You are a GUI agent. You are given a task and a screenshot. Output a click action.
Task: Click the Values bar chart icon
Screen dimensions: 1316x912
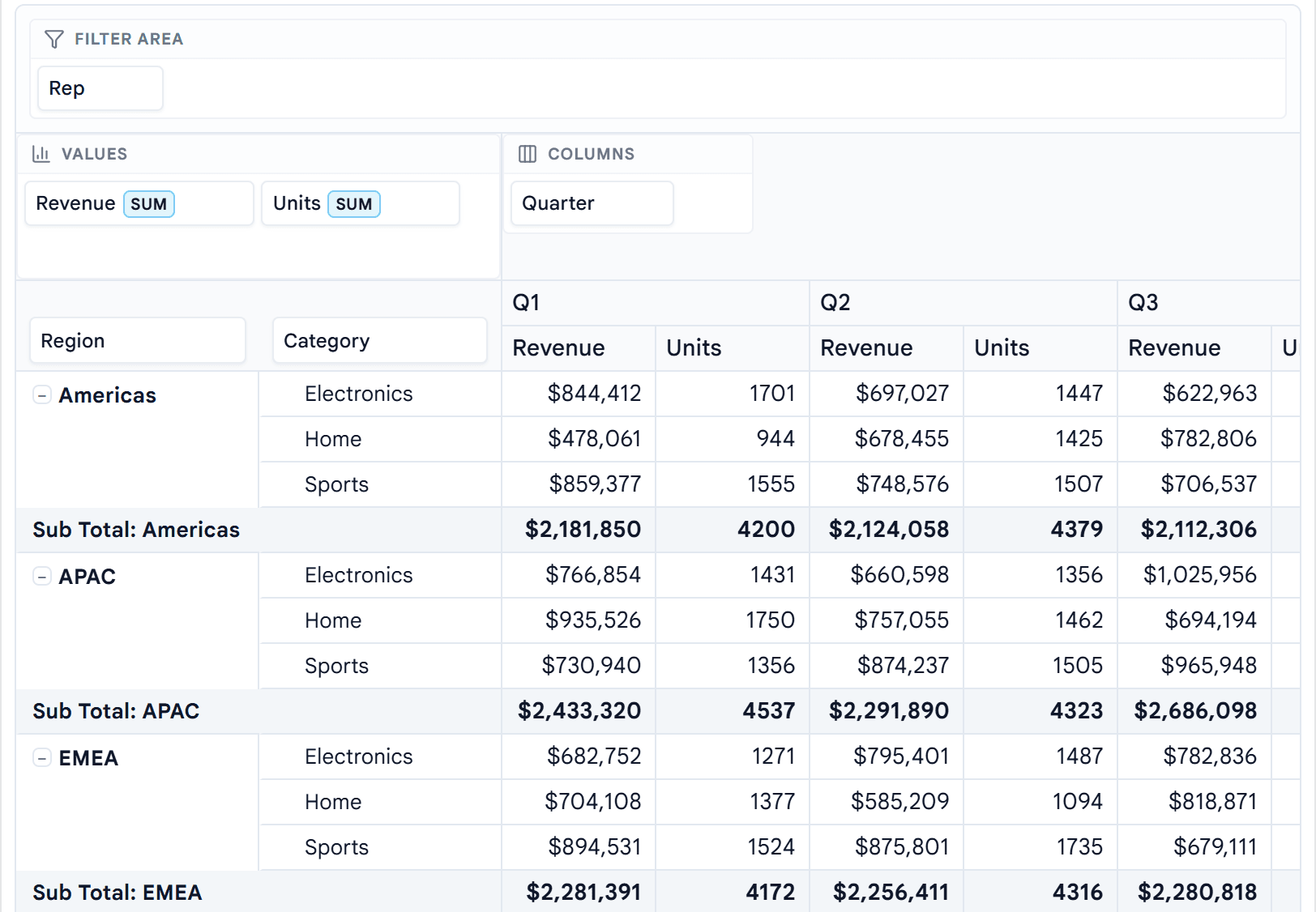(41, 154)
